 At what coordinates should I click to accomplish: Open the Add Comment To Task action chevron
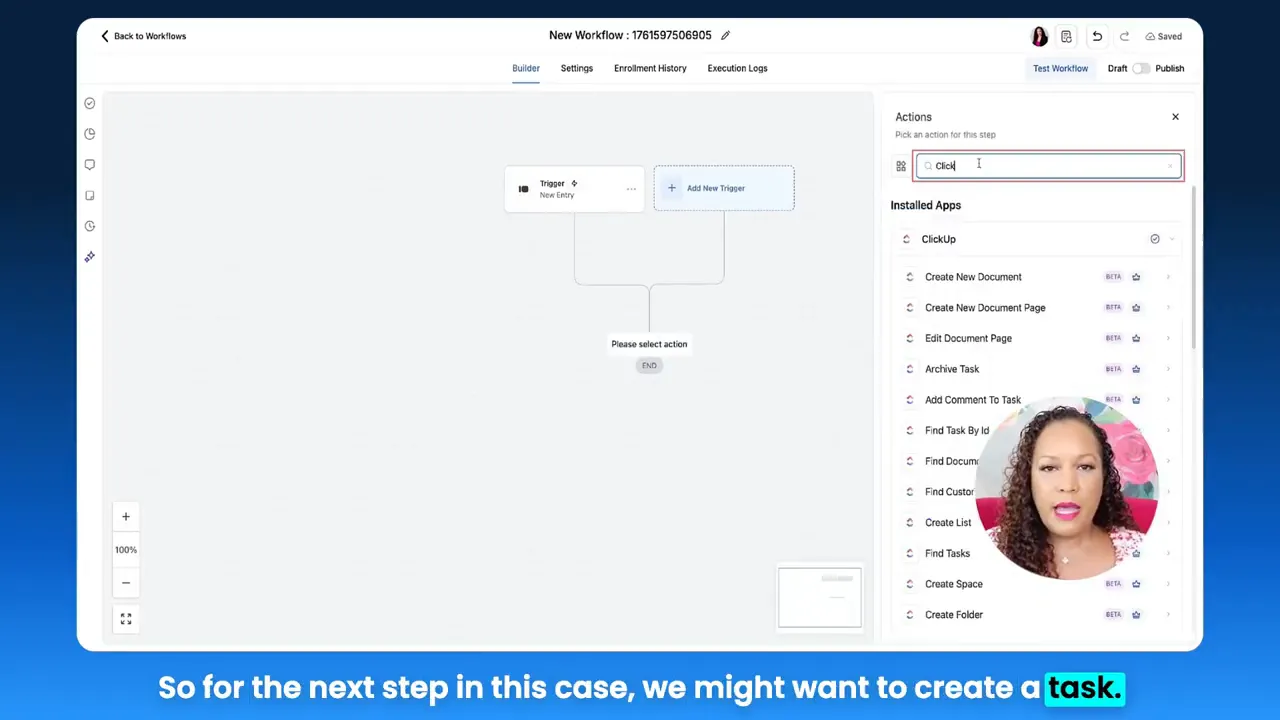click(1168, 399)
